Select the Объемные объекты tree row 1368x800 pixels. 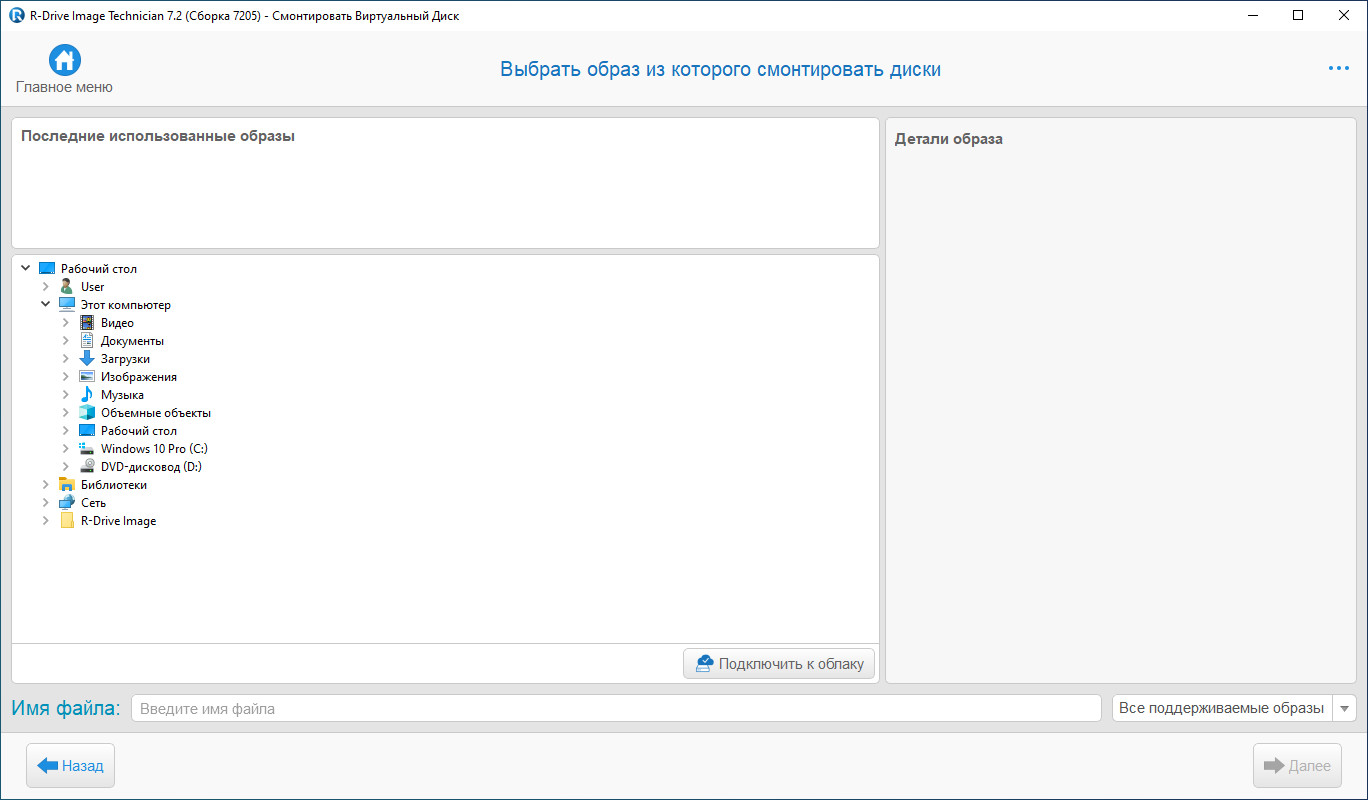pyautogui.click(x=445, y=413)
